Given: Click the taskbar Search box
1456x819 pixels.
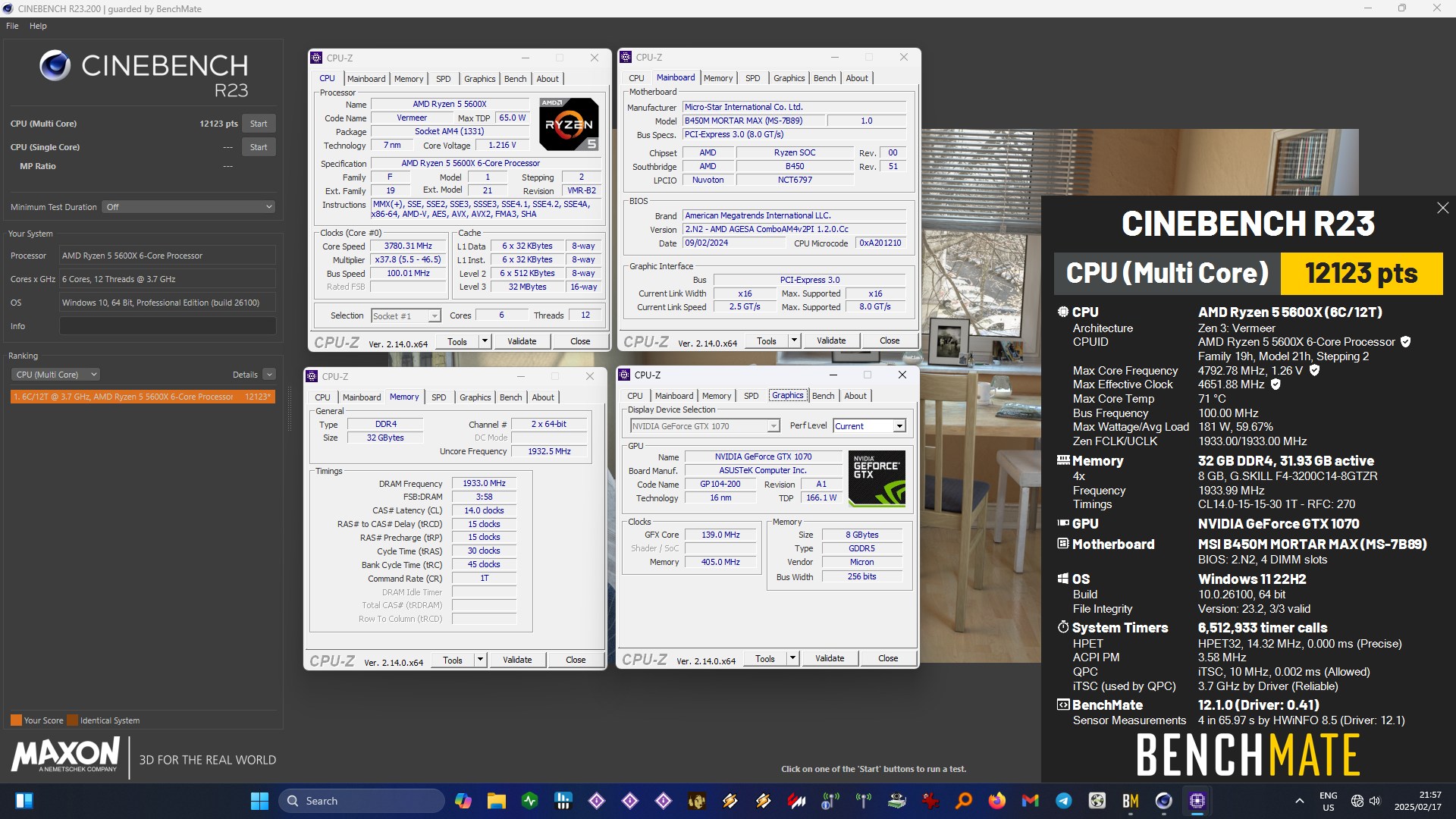Looking at the screenshot, I should coord(362,801).
